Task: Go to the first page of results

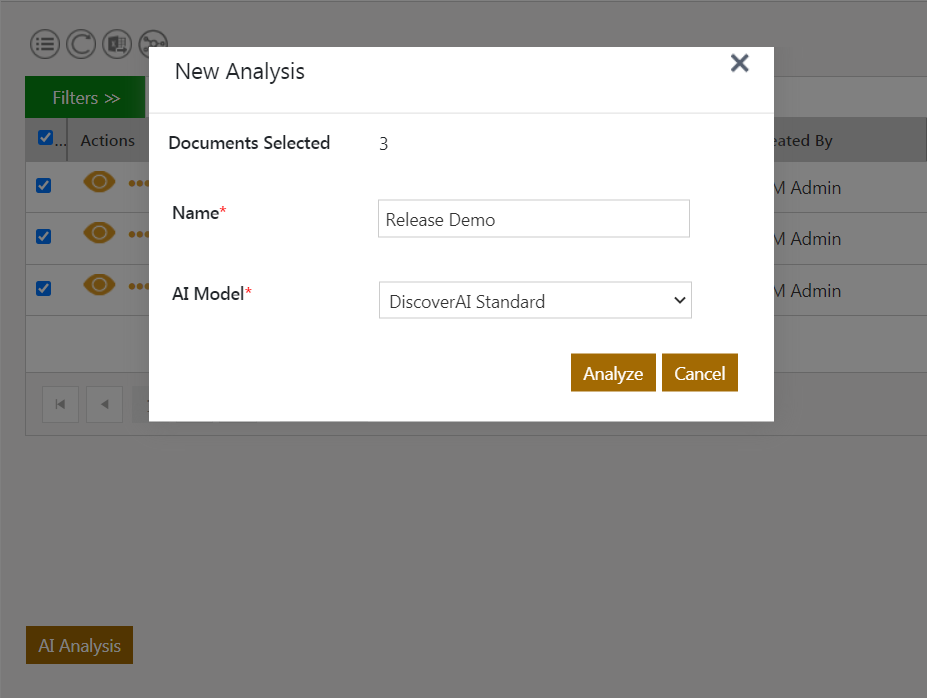Action: tap(60, 404)
